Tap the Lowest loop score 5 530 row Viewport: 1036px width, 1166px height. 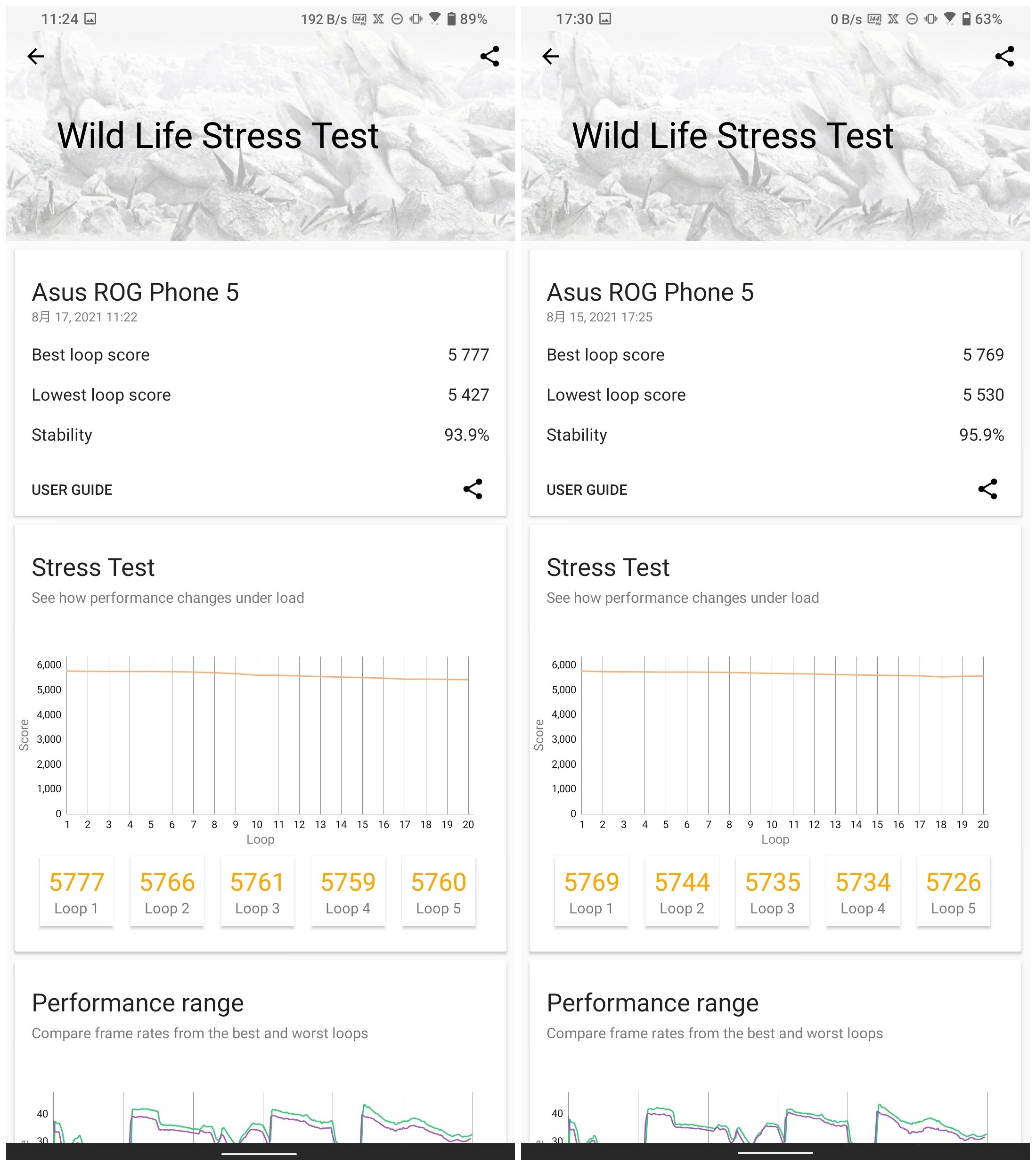coord(775,395)
